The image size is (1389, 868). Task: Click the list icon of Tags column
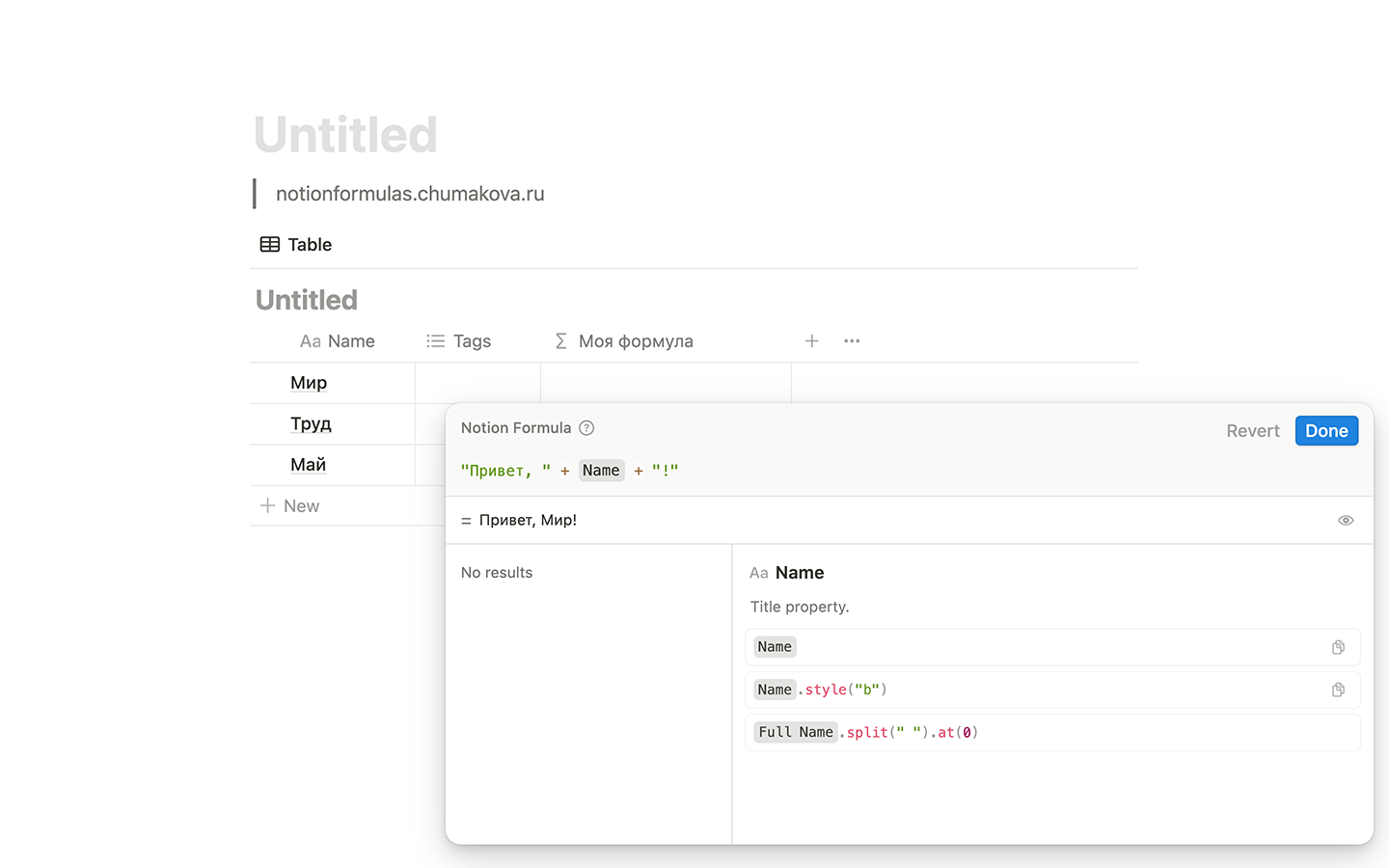click(436, 341)
